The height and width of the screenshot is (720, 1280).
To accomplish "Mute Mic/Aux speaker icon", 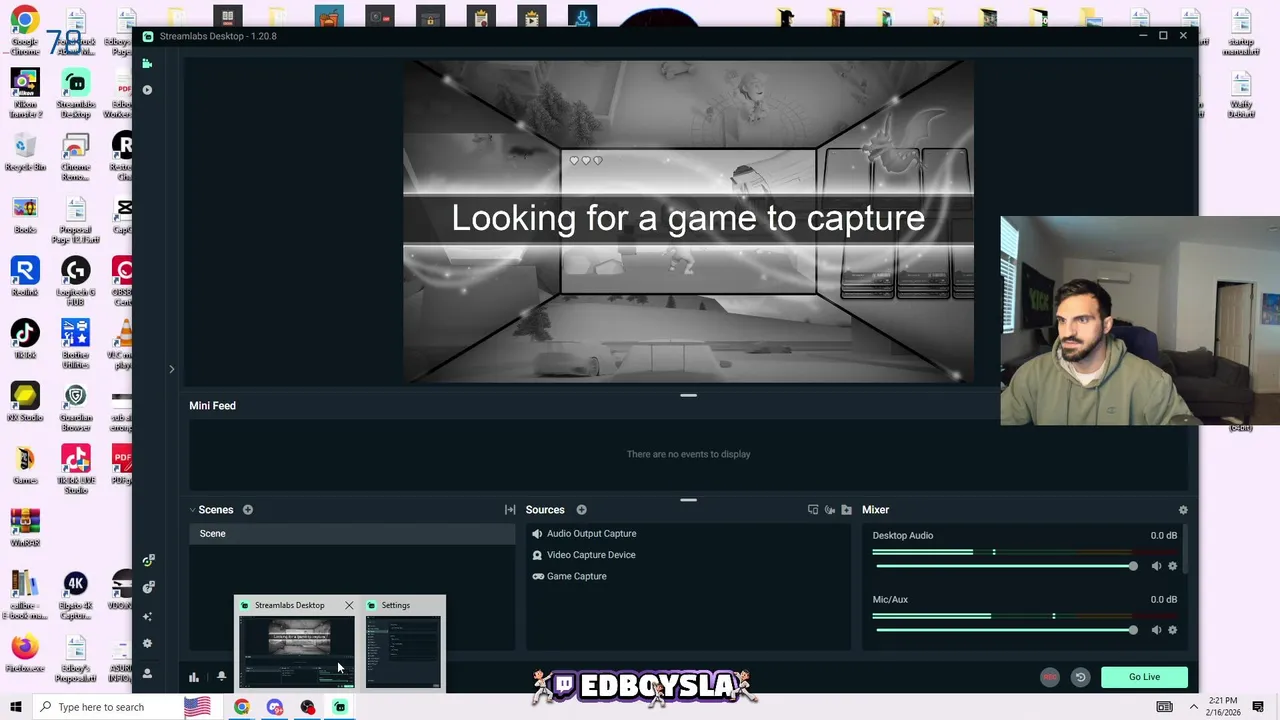I will click(1156, 630).
